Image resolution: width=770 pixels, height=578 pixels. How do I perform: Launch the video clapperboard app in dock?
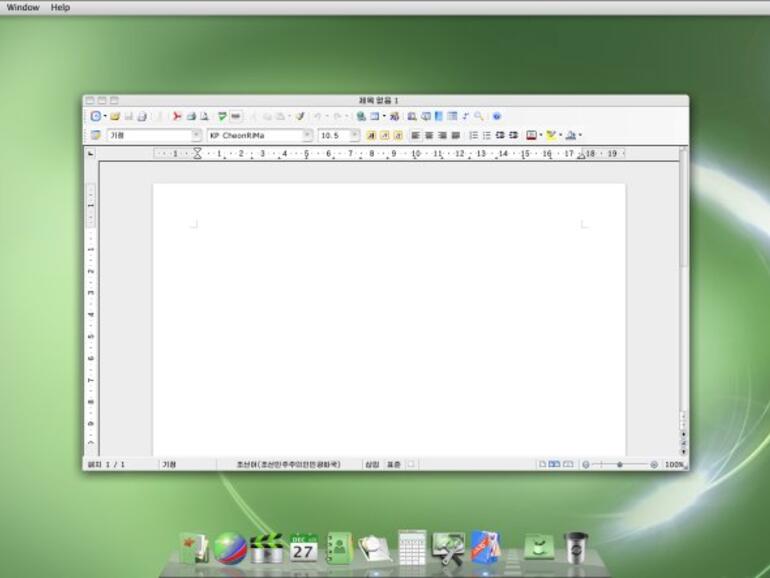[266, 548]
